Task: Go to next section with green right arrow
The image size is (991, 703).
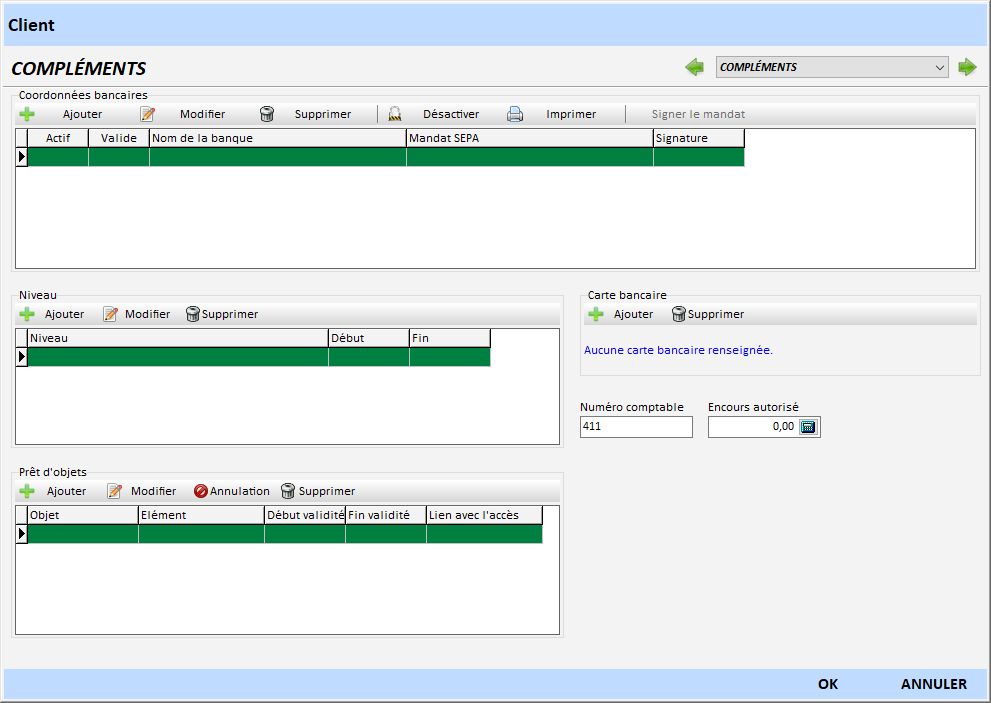Action: click(967, 67)
